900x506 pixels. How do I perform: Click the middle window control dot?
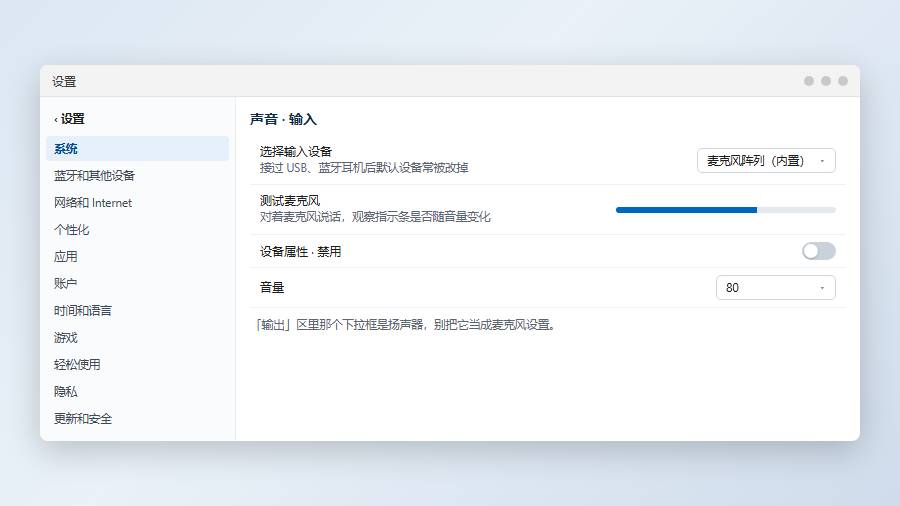click(826, 81)
